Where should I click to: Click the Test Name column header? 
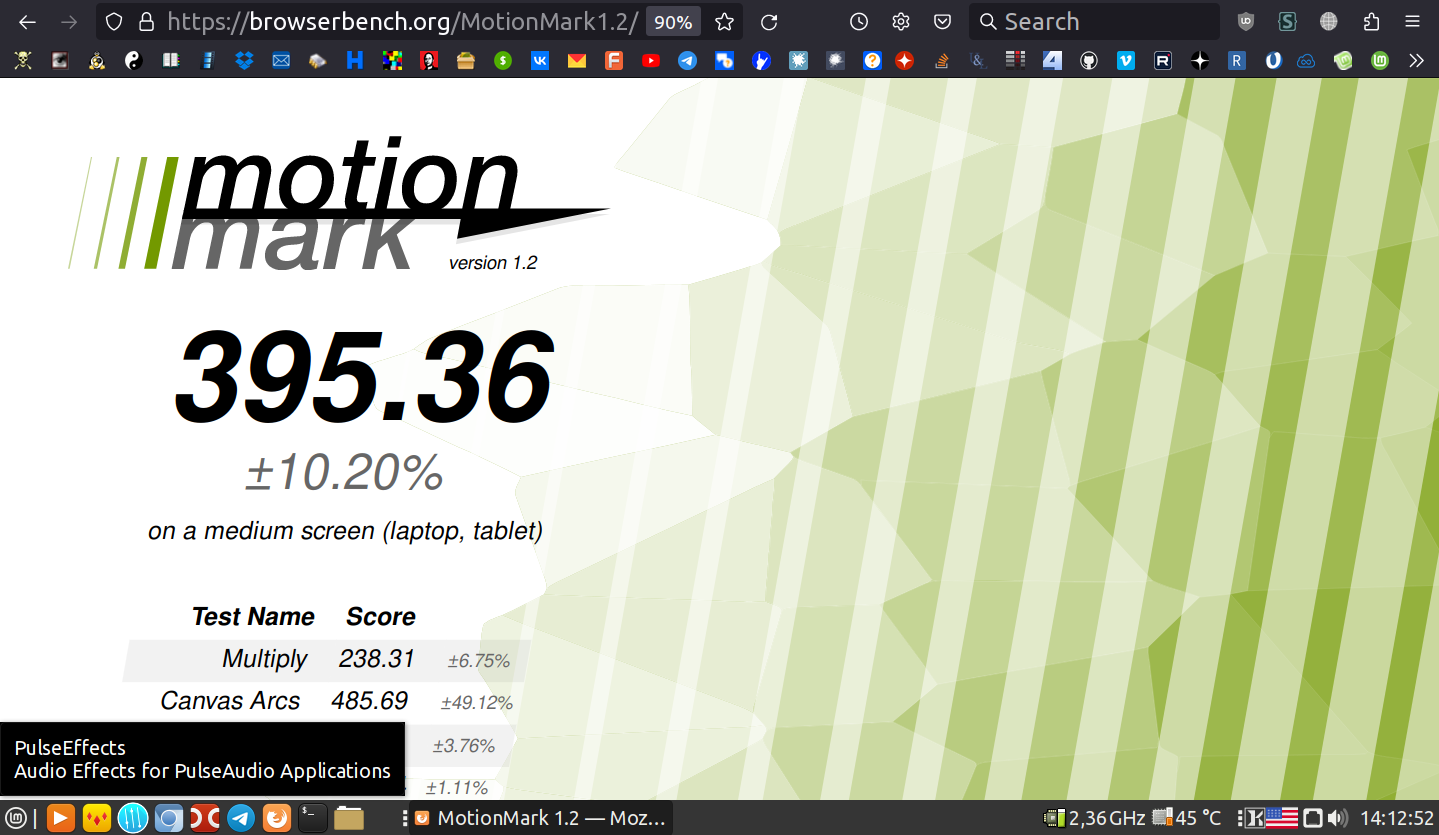pyautogui.click(x=253, y=617)
